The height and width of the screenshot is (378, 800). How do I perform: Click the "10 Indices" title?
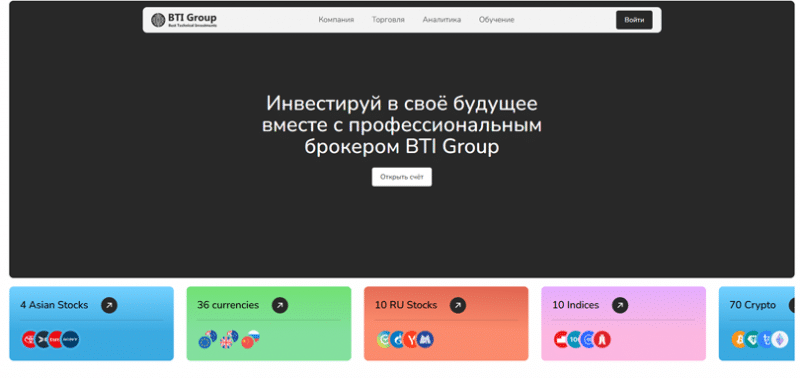pyautogui.click(x=576, y=305)
